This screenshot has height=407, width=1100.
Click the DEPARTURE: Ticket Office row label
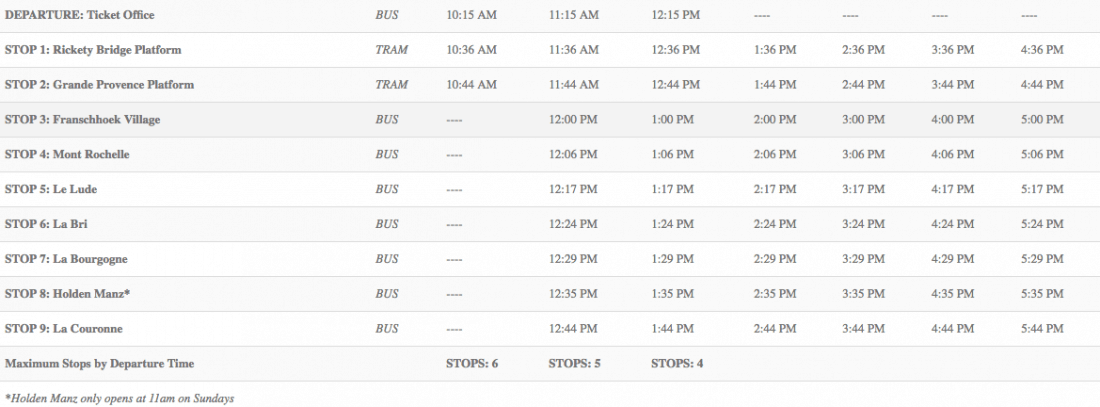click(80, 16)
